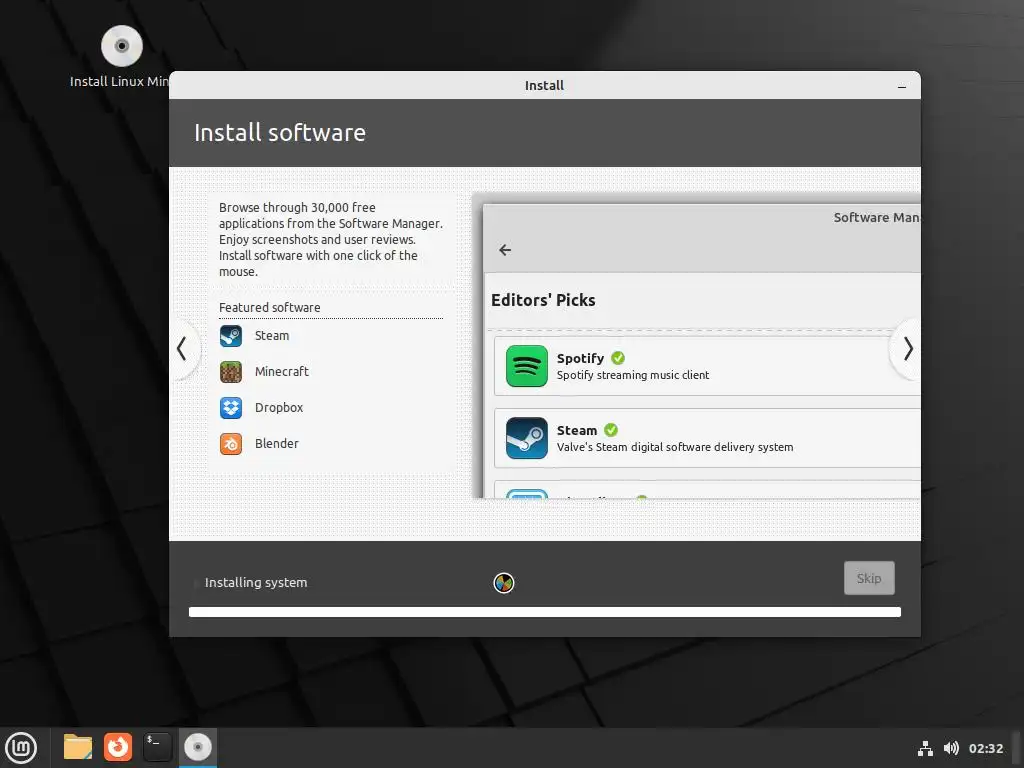The width and height of the screenshot is (1024, 768).
Task: Minimize the Install window
Action: pyautogui.click(x=902, y=86)
